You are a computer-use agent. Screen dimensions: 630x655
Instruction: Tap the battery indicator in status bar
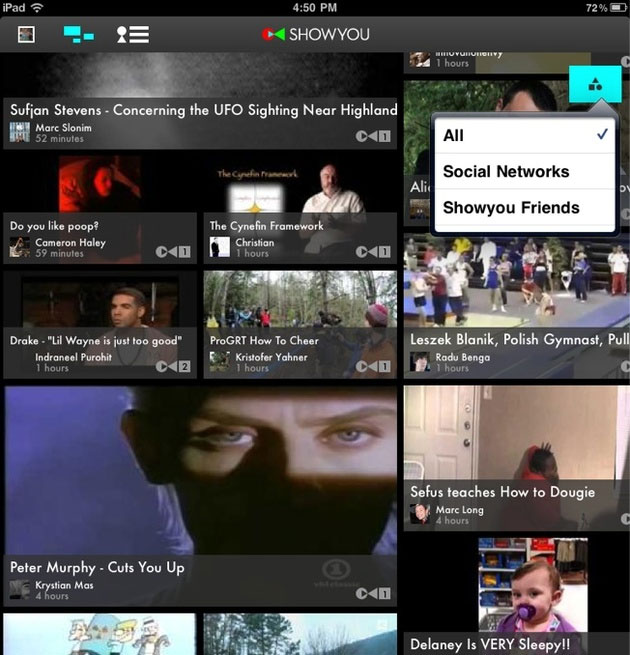618,8
